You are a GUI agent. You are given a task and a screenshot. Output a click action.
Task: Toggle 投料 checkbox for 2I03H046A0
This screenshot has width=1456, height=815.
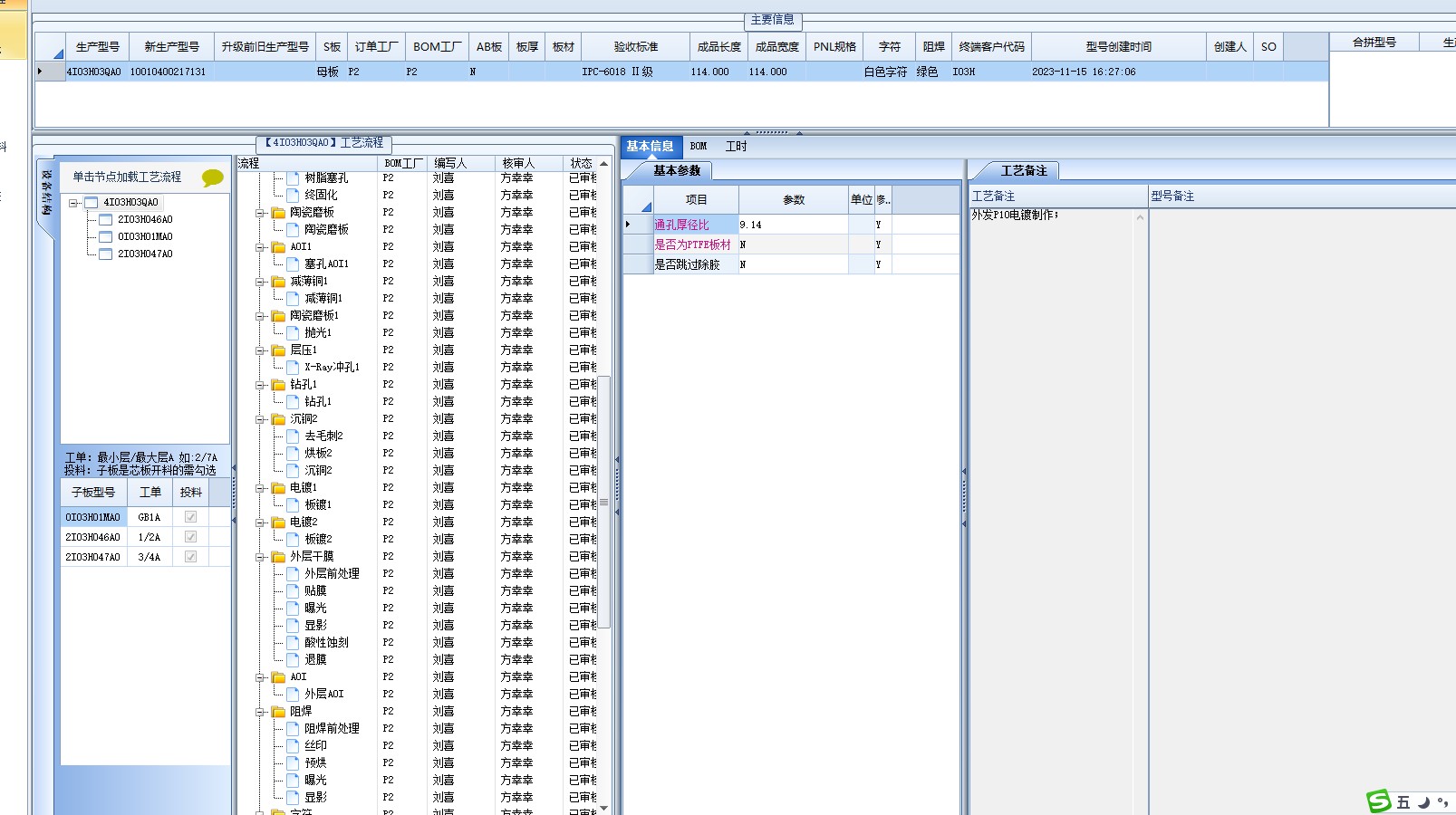click(x=190, y=537)
